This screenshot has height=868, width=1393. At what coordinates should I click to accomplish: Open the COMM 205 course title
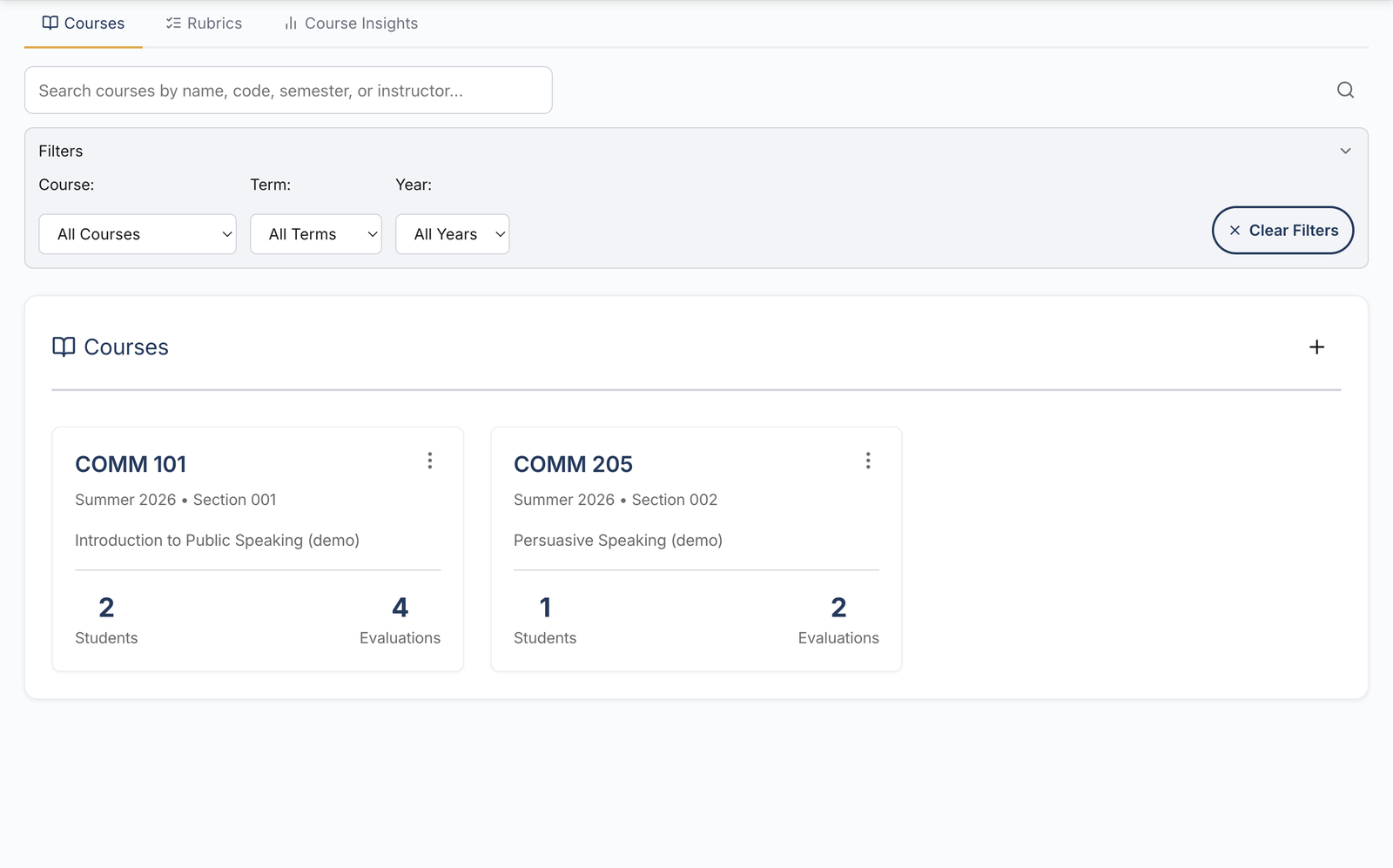tap(573, 464)
